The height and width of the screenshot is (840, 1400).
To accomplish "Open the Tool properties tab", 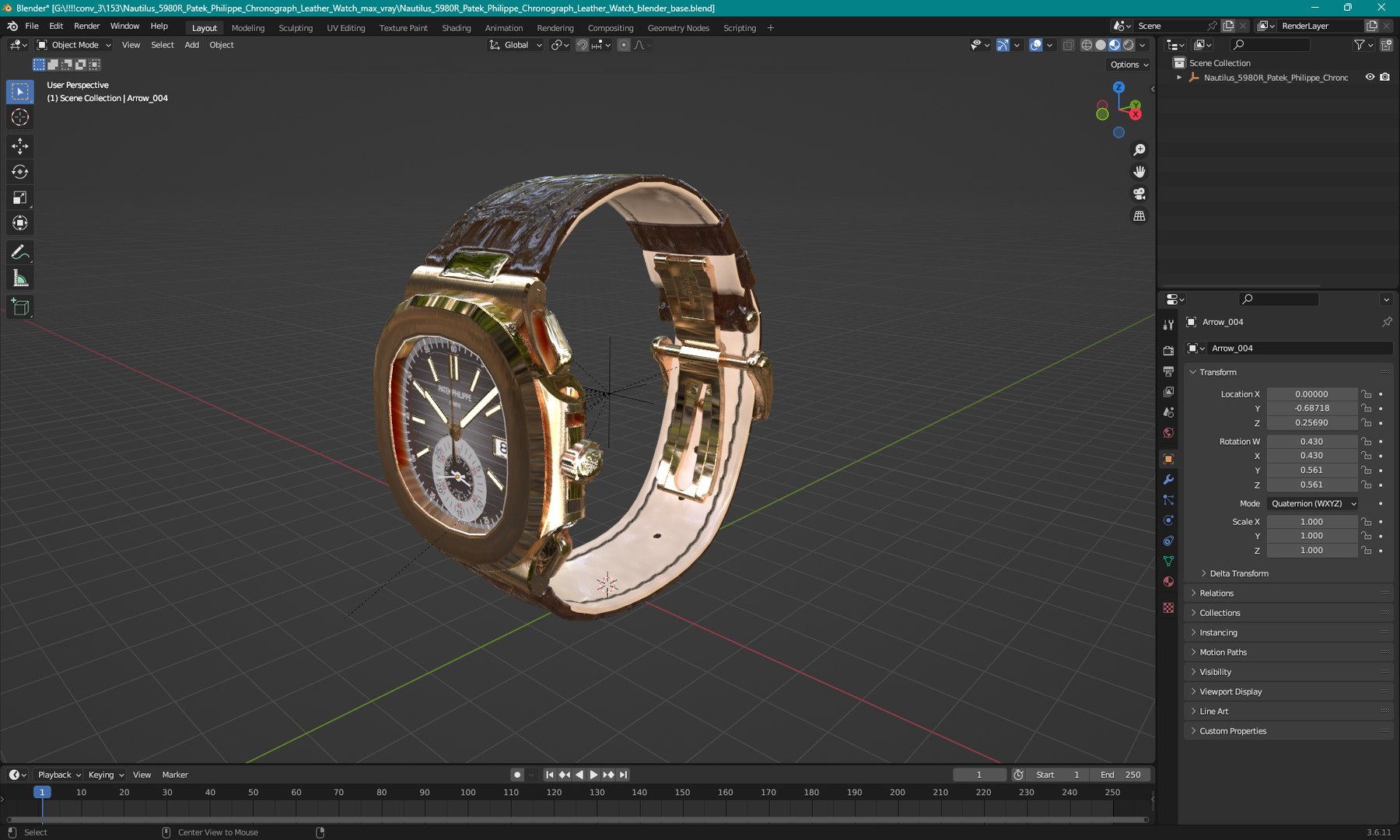I will pyautogui.click(x=1168, y=325).
